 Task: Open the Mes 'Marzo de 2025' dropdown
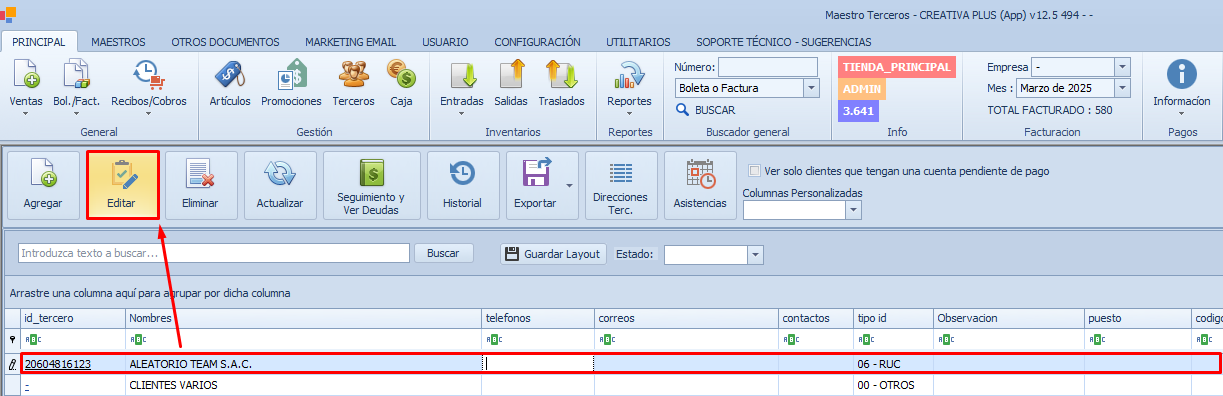(x=1122, y=88)
